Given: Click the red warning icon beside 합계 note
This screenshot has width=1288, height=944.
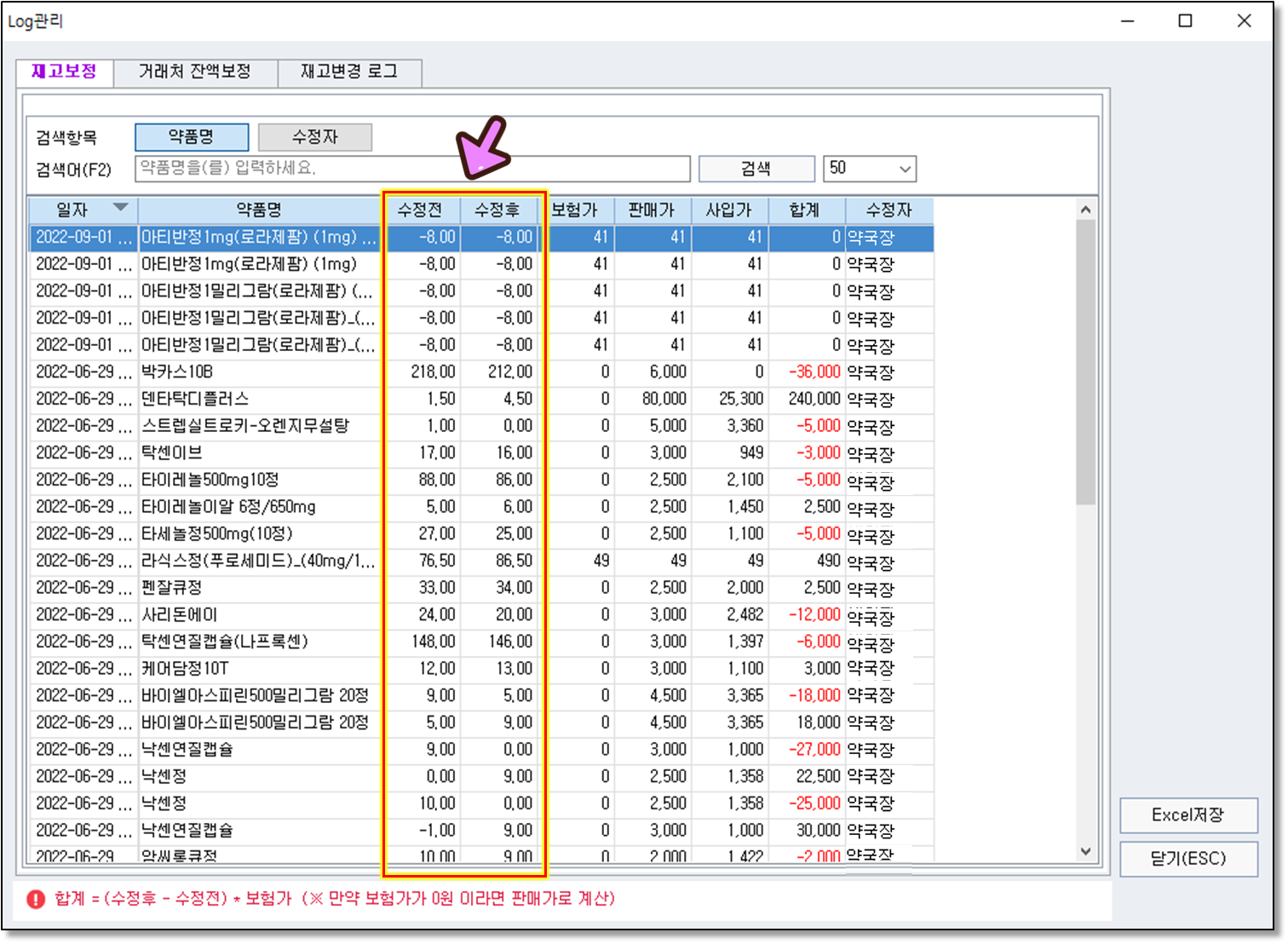Looking at the screenshot, I should click(x=36, y=900).
